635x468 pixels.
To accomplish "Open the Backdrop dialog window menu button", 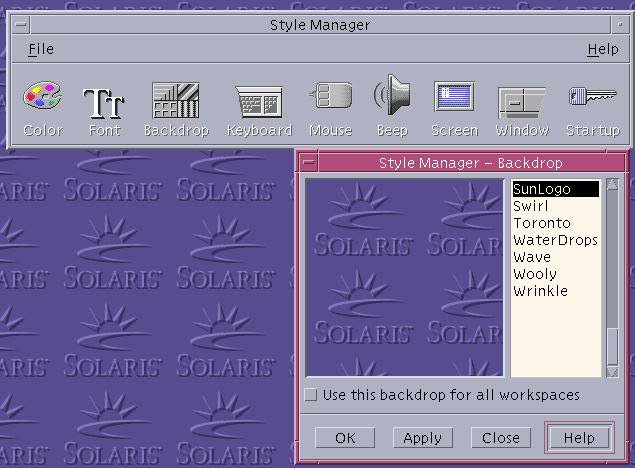I will click(309, 162).
